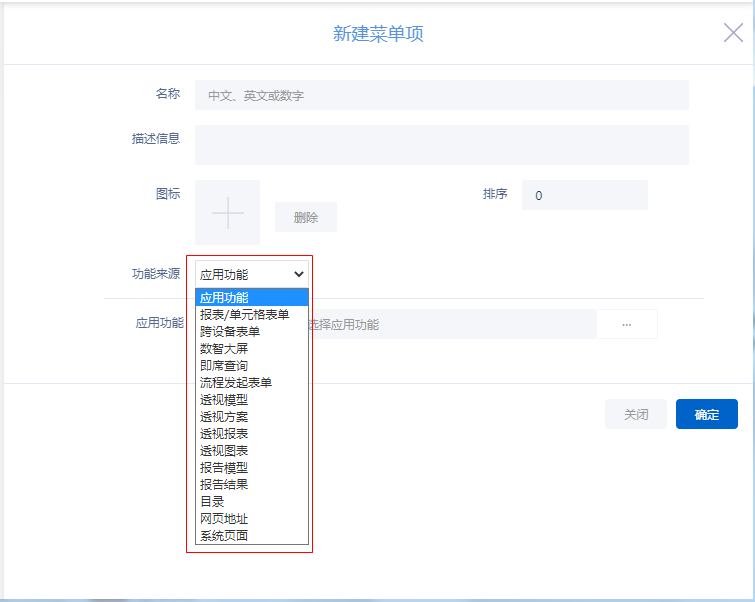
Task: Select 报告模型 from the list
Action: (224, 467)
